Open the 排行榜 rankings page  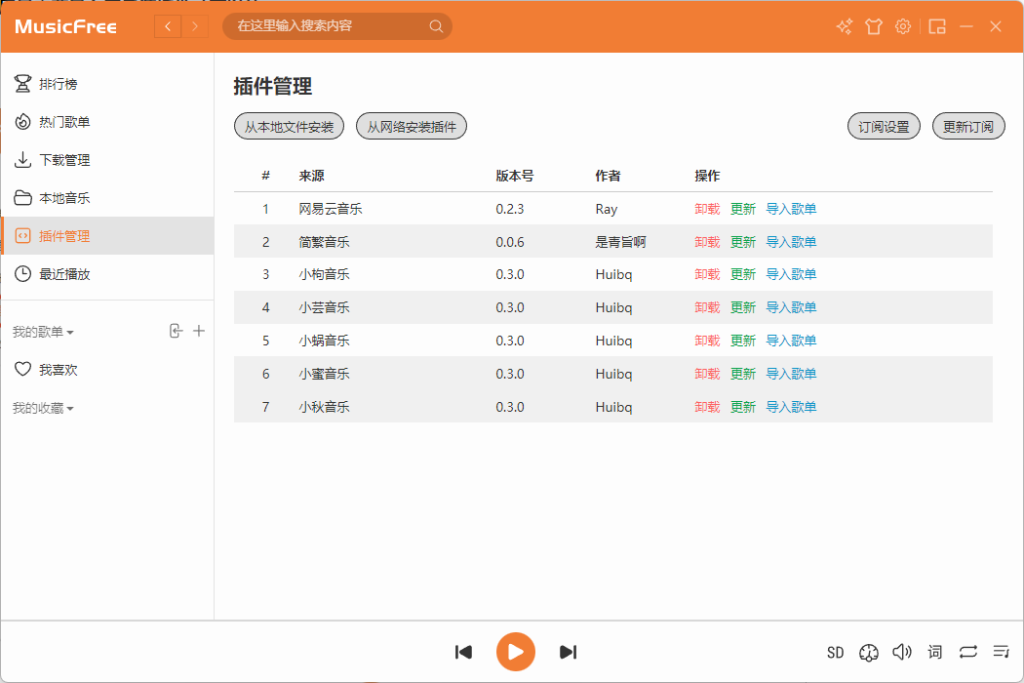pos(107,84)
